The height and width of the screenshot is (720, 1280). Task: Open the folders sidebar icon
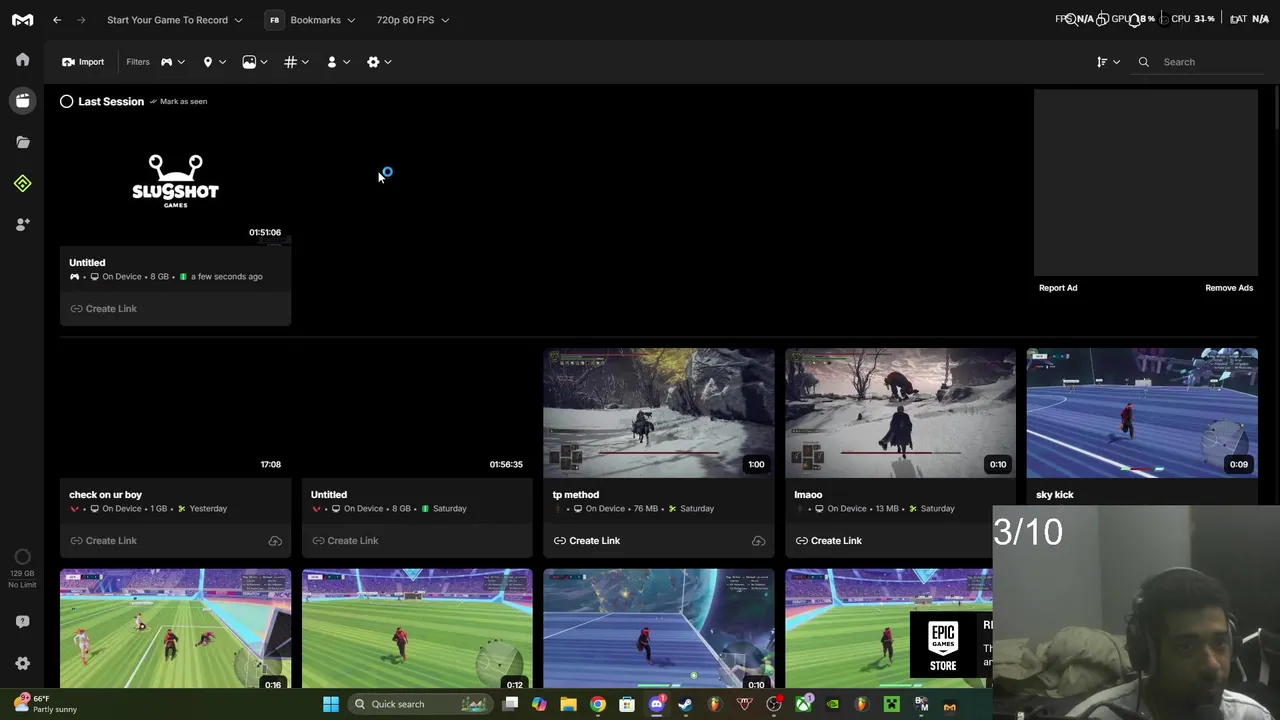(x=22, y=142)
